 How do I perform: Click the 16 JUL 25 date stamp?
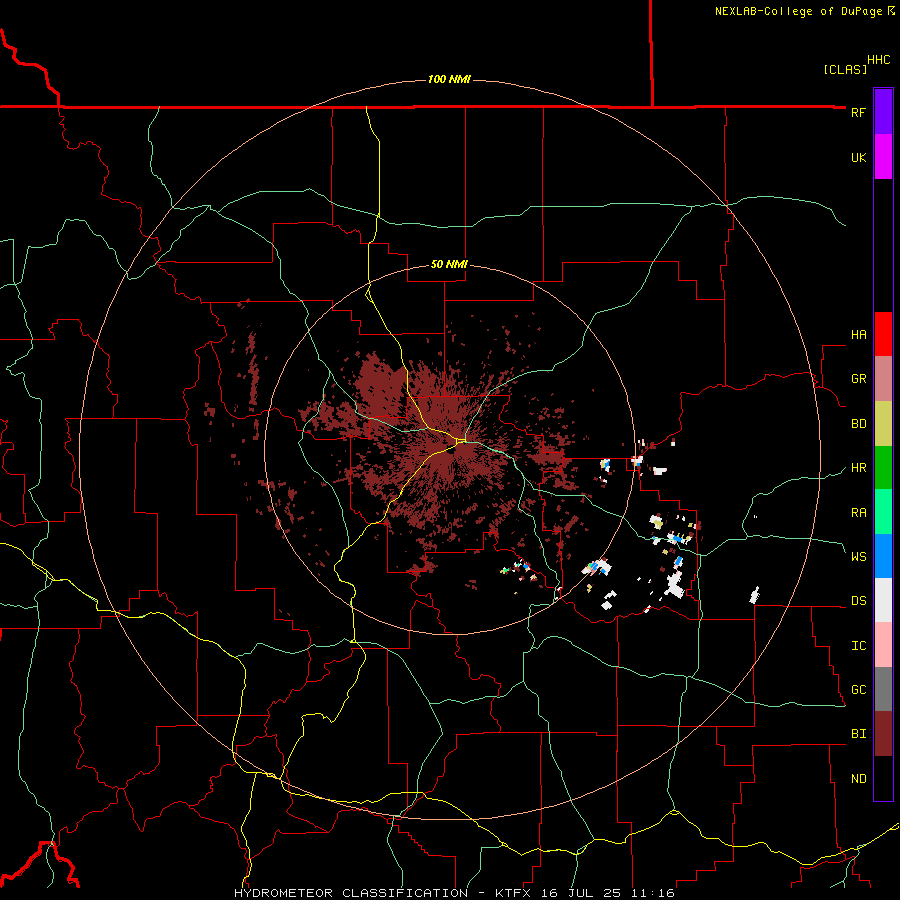click(581, 893)
